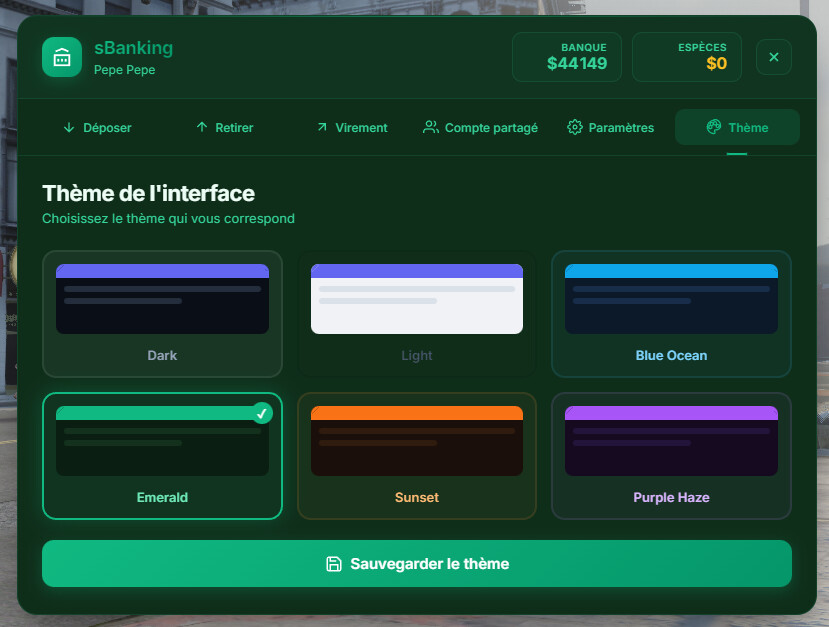Click the Thème palette icon

(714, 127)
